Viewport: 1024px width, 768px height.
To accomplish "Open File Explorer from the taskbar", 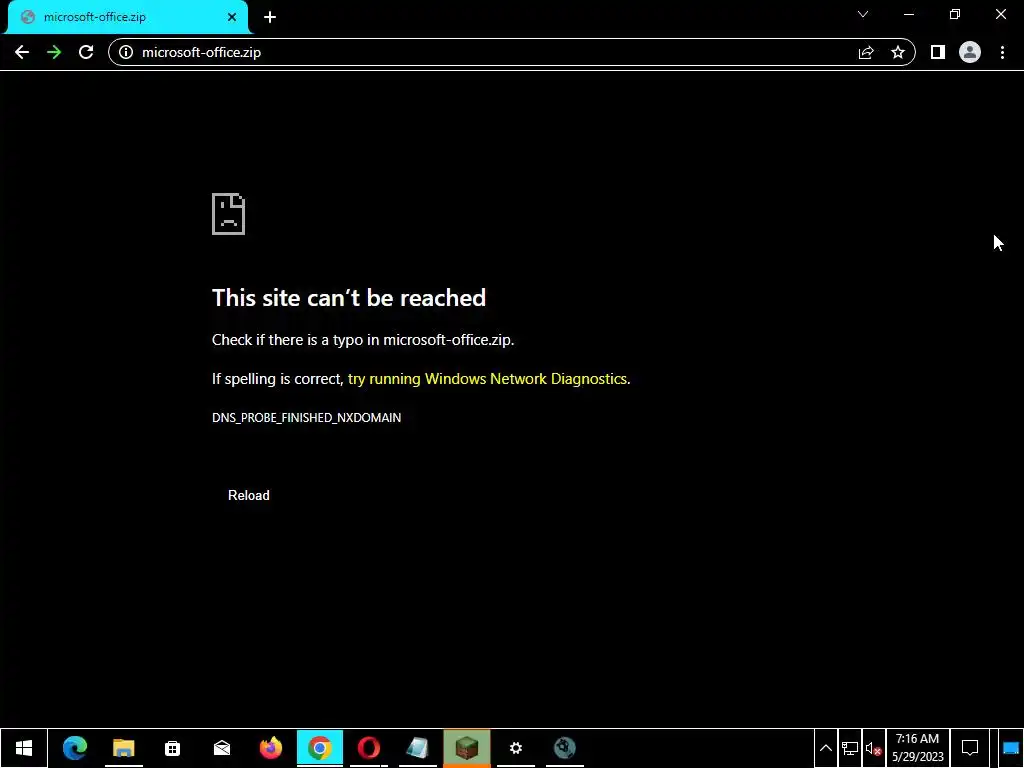I will [123, 748].
